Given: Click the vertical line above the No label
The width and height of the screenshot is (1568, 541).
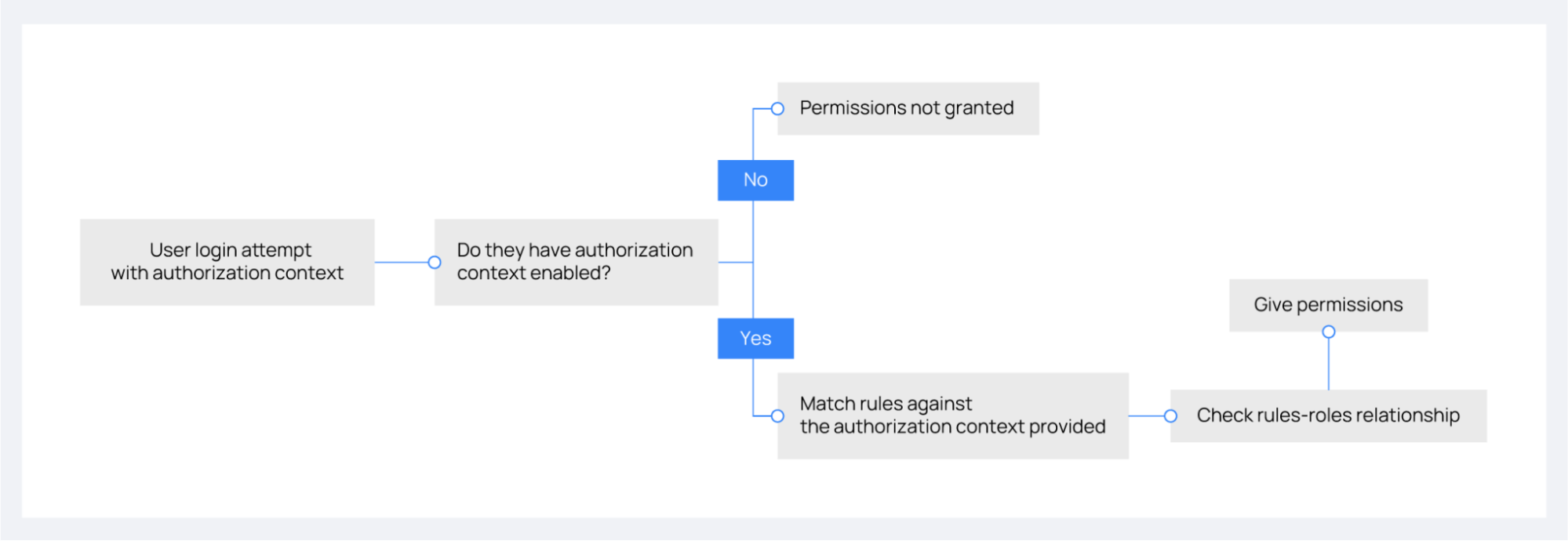Looking at the screenshot, I should click(x=753, y=137).
